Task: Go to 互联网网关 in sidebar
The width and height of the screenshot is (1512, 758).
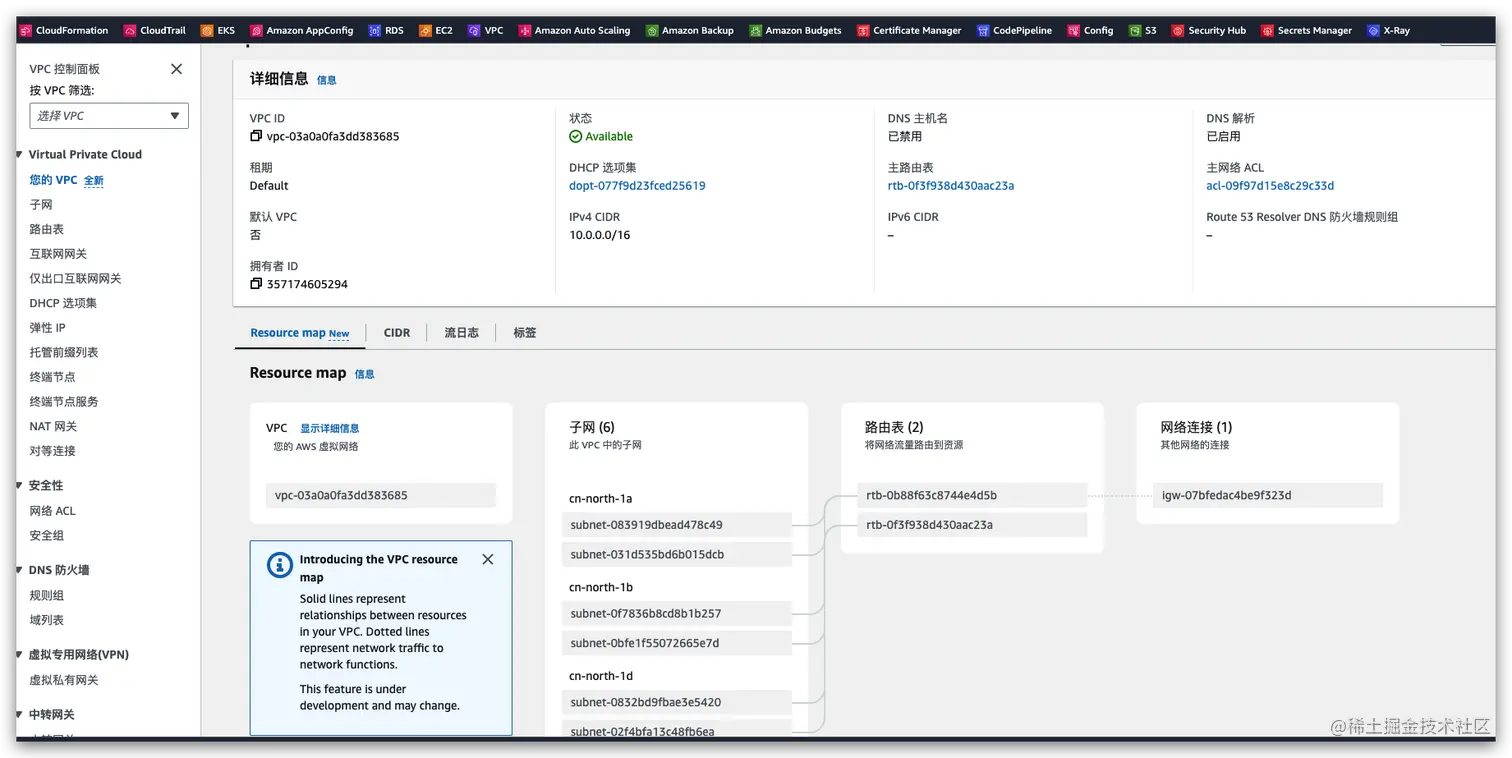Action: [58, 254]
